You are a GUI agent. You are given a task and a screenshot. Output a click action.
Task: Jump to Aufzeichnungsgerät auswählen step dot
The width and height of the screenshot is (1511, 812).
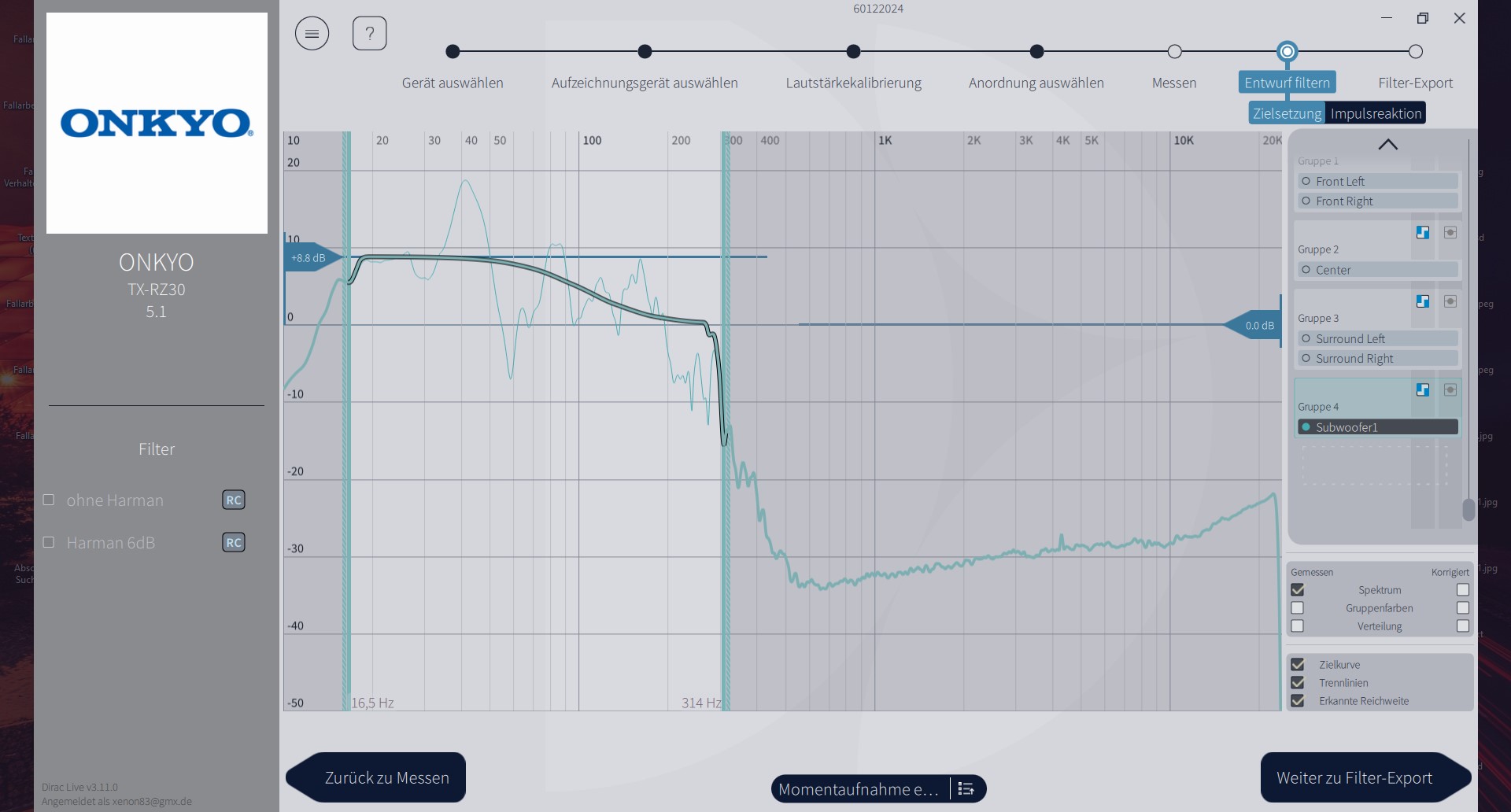click(645, 52)
